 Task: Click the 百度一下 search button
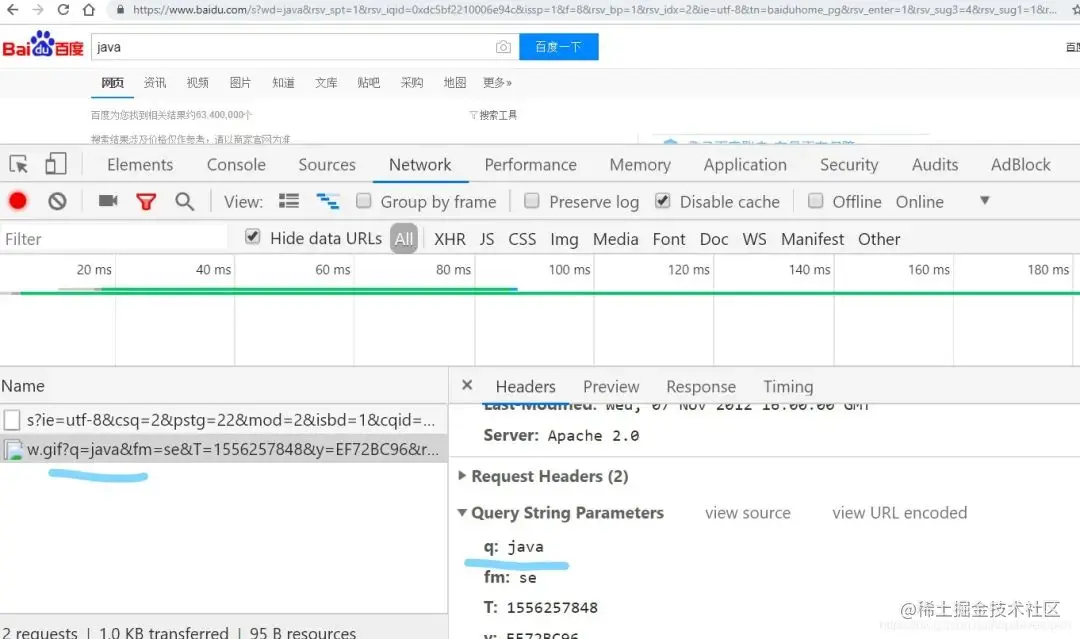click(x=559, y=47)
